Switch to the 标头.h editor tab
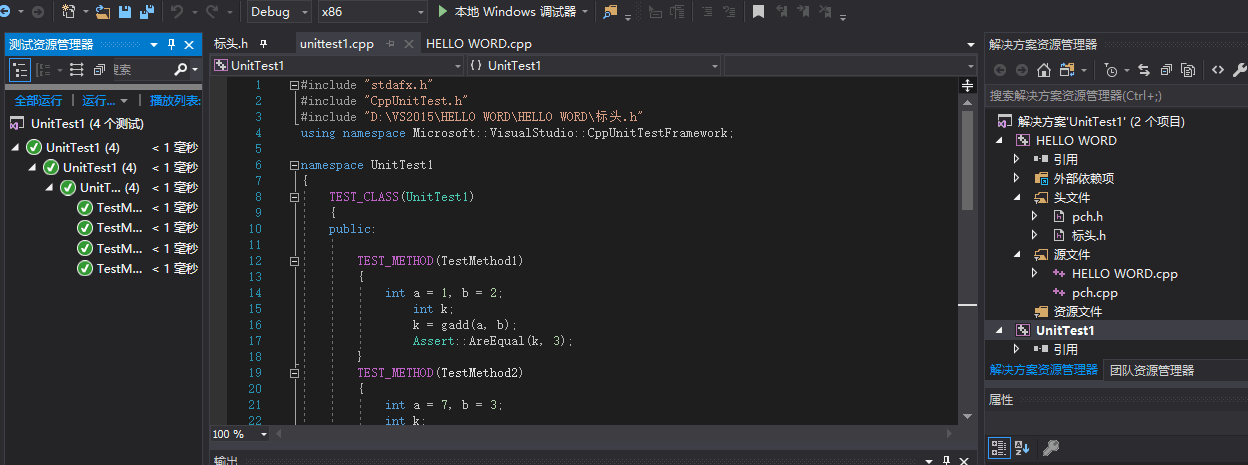 coord(230,44)
